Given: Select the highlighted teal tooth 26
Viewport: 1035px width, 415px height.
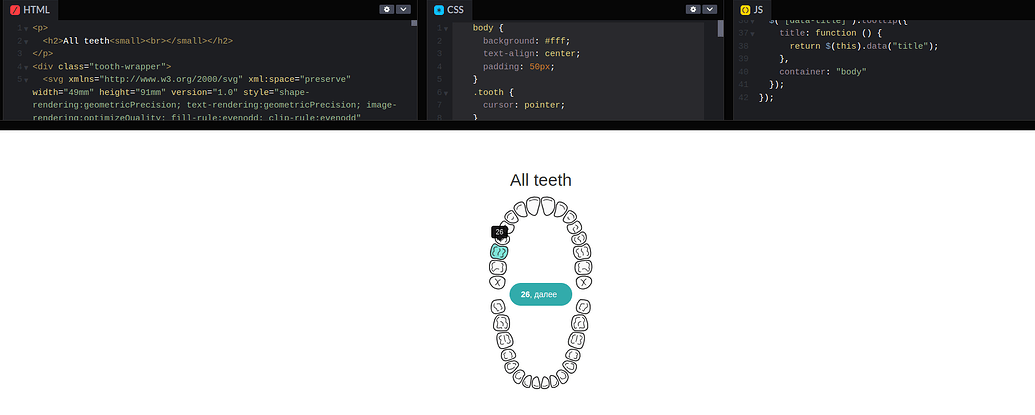Looking at the screenshot, I should coord(499,252).
